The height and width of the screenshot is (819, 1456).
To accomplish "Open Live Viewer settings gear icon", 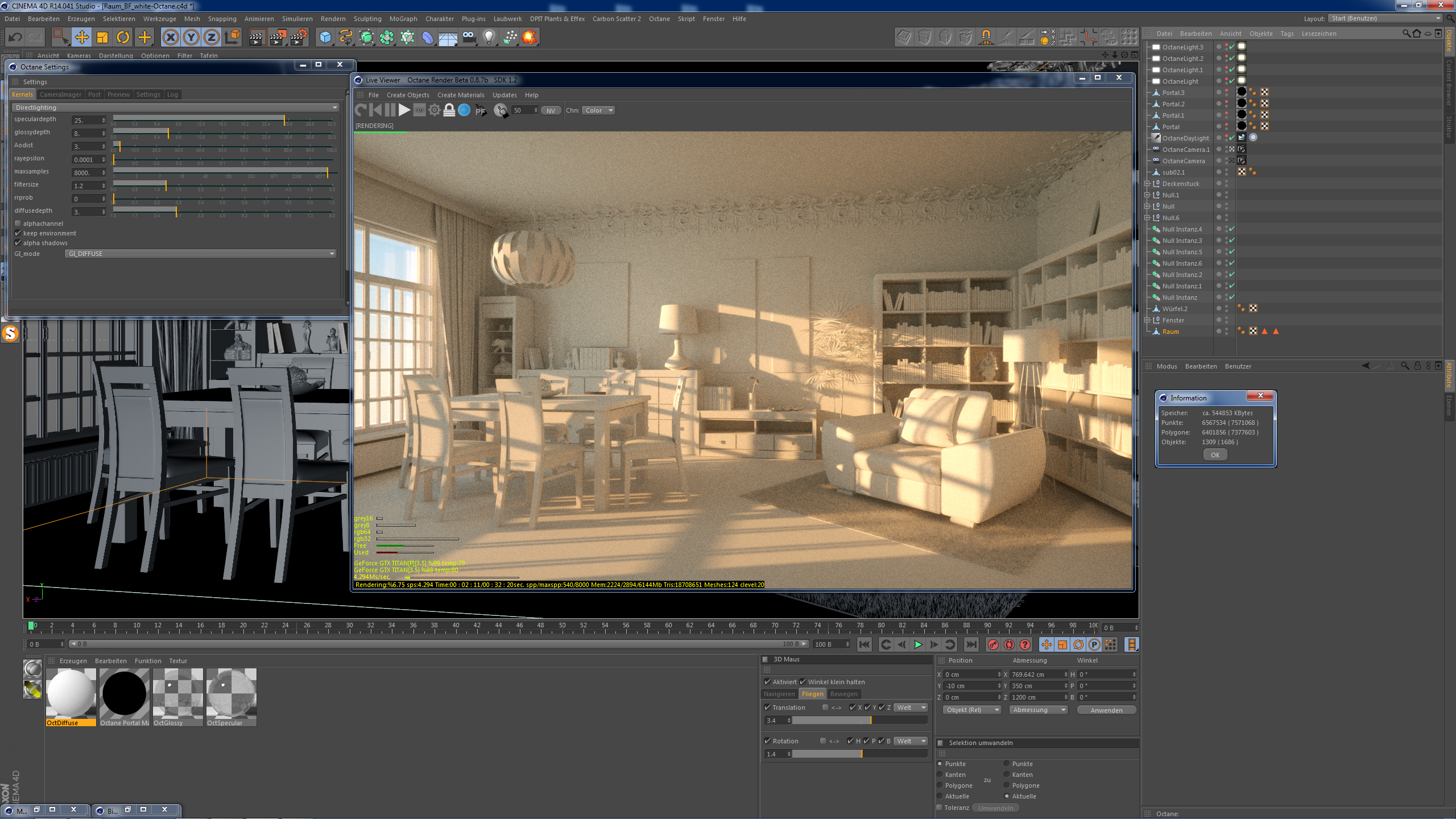I will (x=435, y=110).
